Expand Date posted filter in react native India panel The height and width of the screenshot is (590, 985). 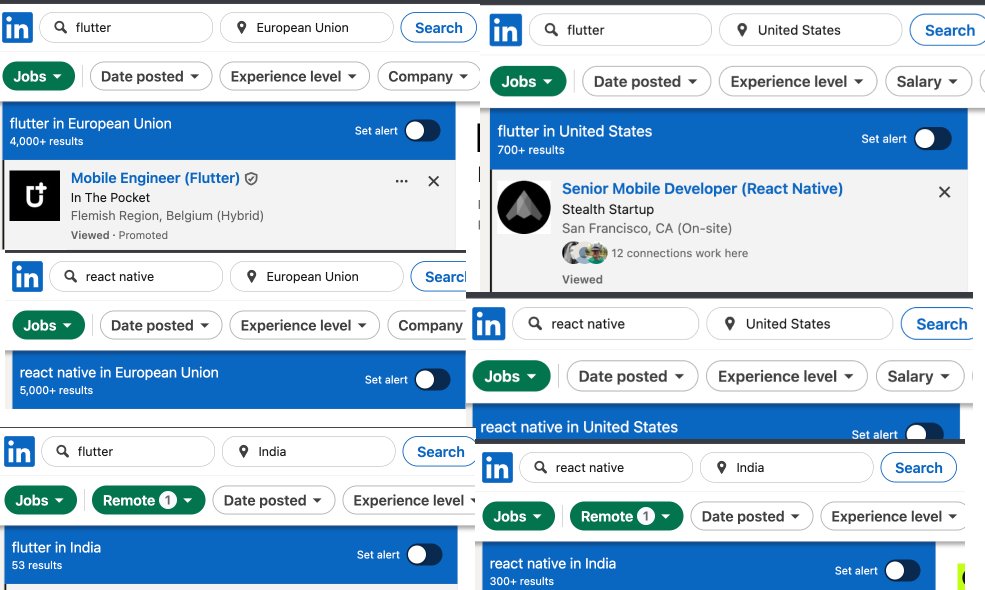point(751,516)
